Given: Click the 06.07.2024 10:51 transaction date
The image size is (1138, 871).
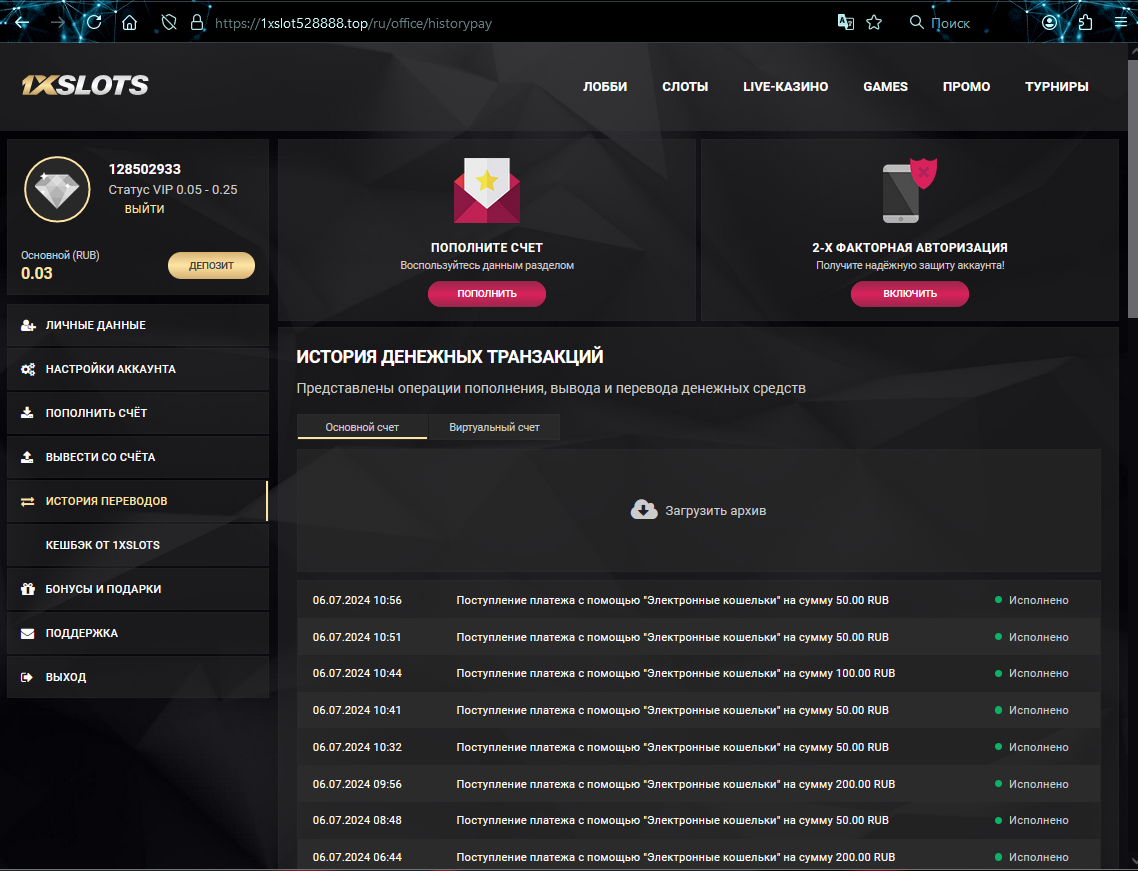Looking at the screenshot, I should pyautogui.click(x=357, y=637).
